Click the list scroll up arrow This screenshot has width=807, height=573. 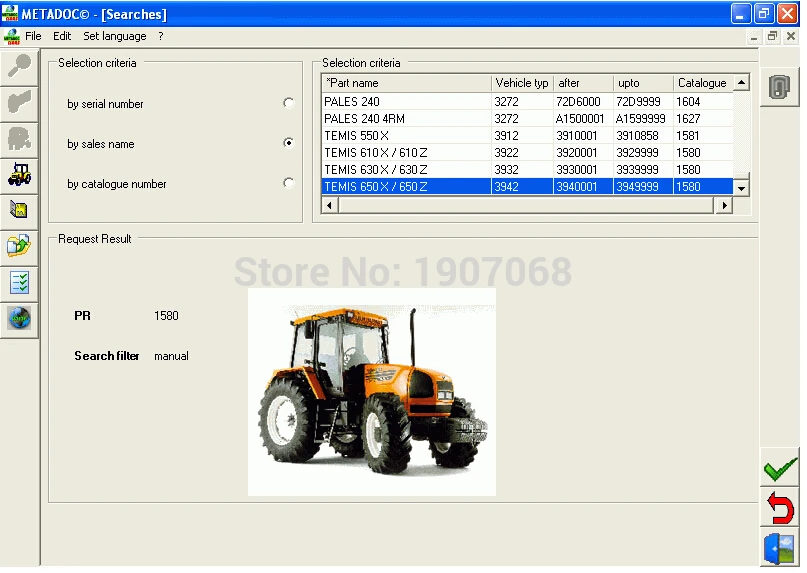click(741, 82)
